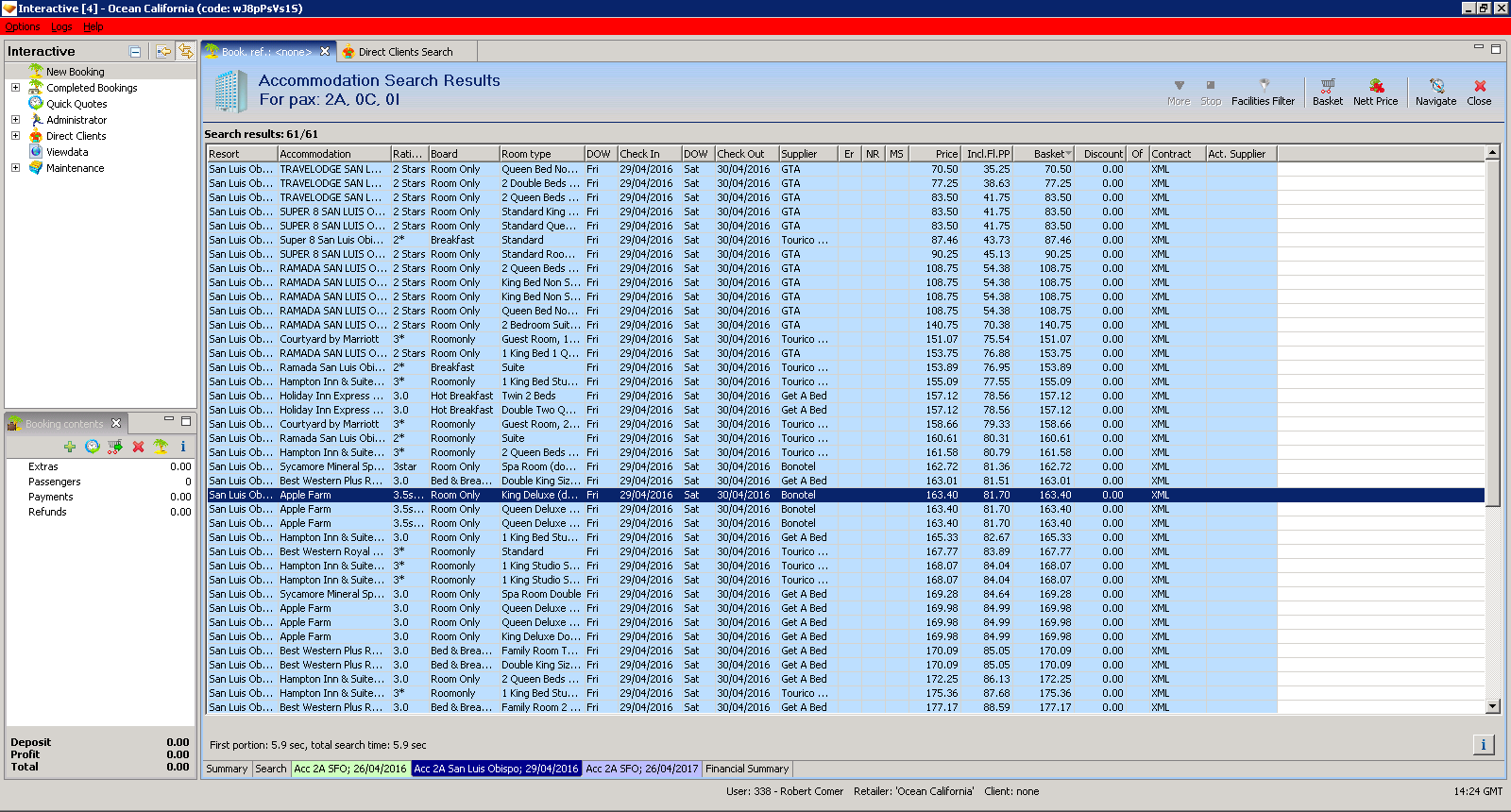Click the palm tree icon in Booking contents toolbar
Image resolution: width=1511 pixels, height=812 pixels.
click(161, 447)
